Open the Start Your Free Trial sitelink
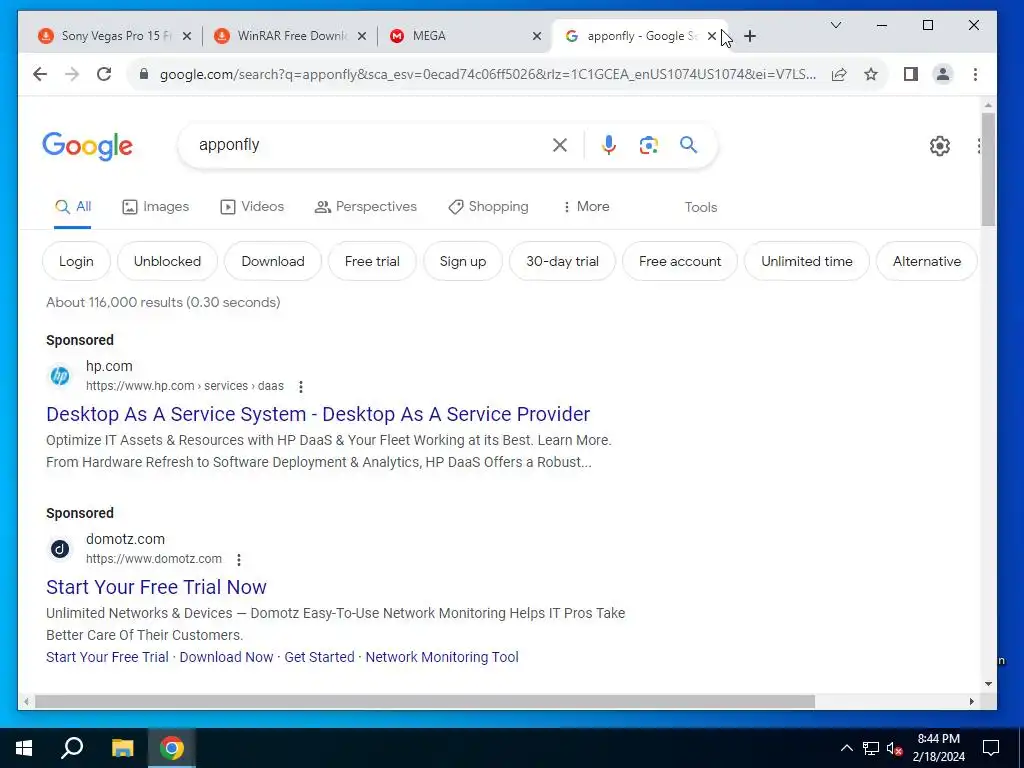This screenshot has width=1024, height=768. pyautogui.click(x=107, y=657)
